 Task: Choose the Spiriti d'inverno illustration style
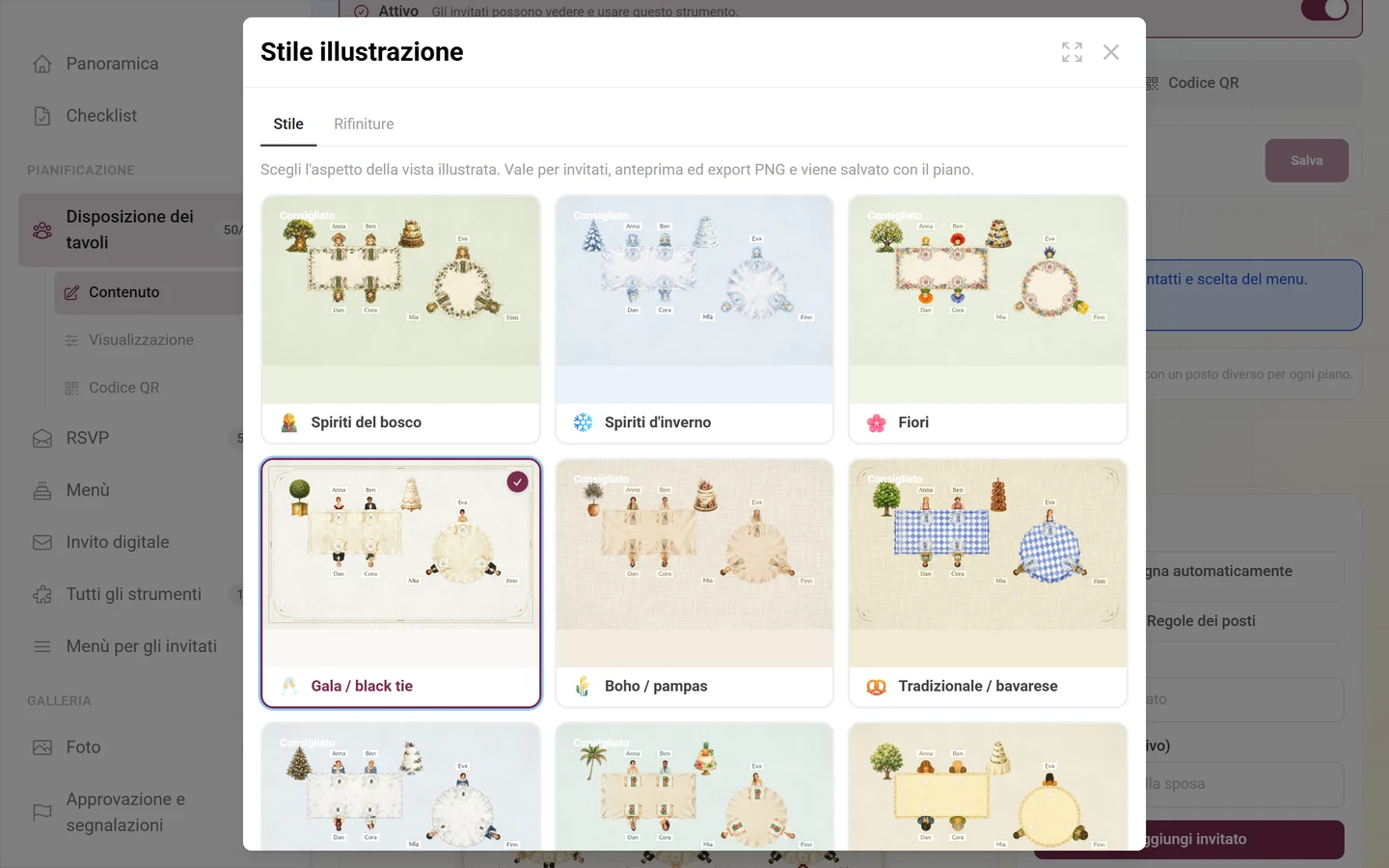coord(694,319)
